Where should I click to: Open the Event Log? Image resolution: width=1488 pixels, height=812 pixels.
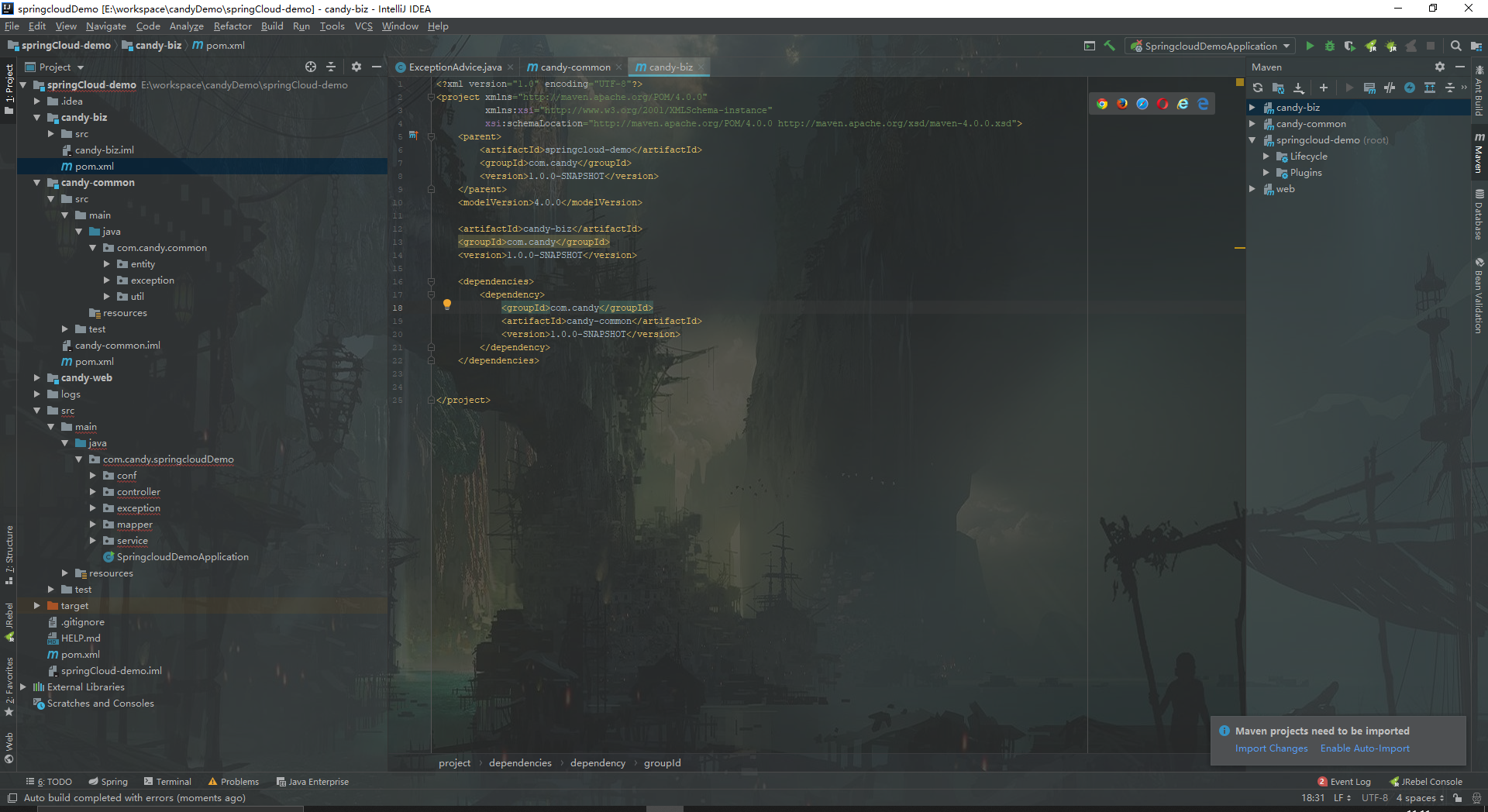1345,782
